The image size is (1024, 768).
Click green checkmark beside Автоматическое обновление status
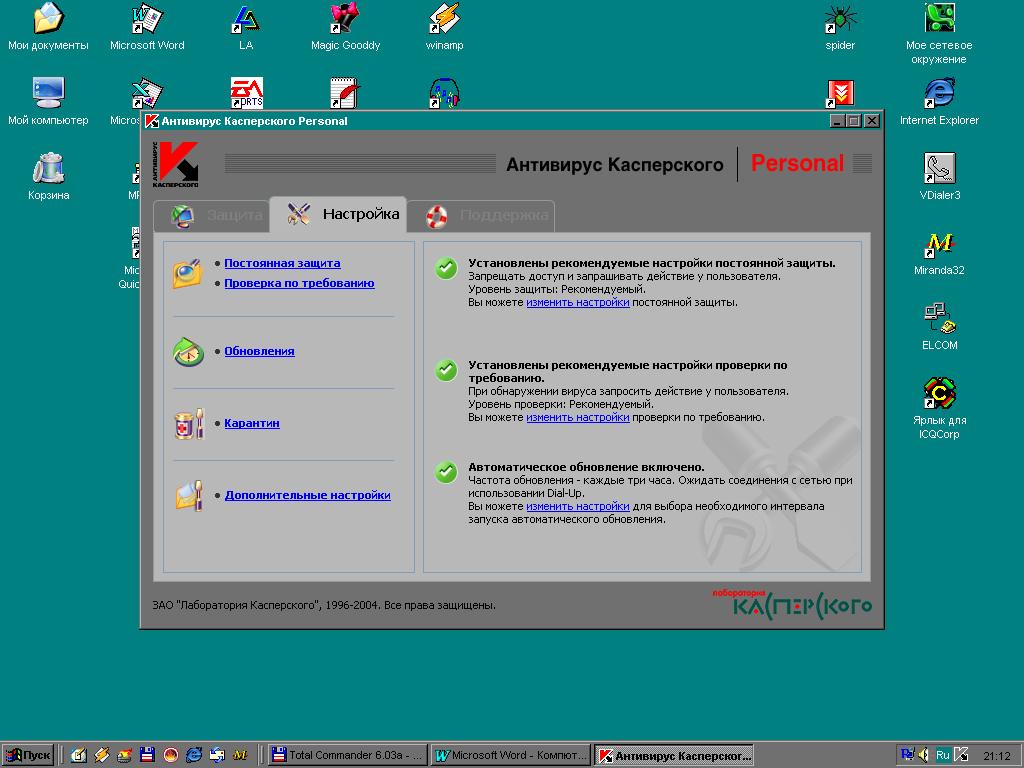tap(446, 472)
